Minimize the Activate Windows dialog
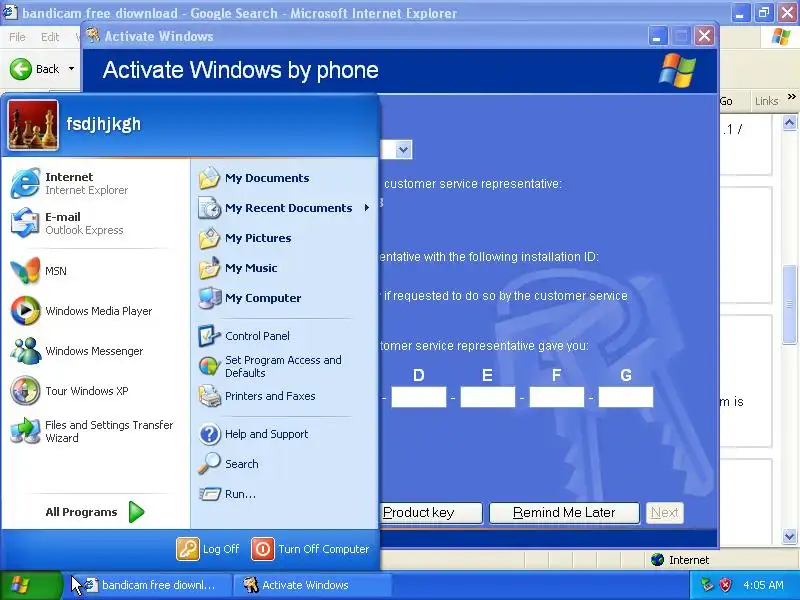This screenshot has width=800, height=600. (x=658, y=36)
